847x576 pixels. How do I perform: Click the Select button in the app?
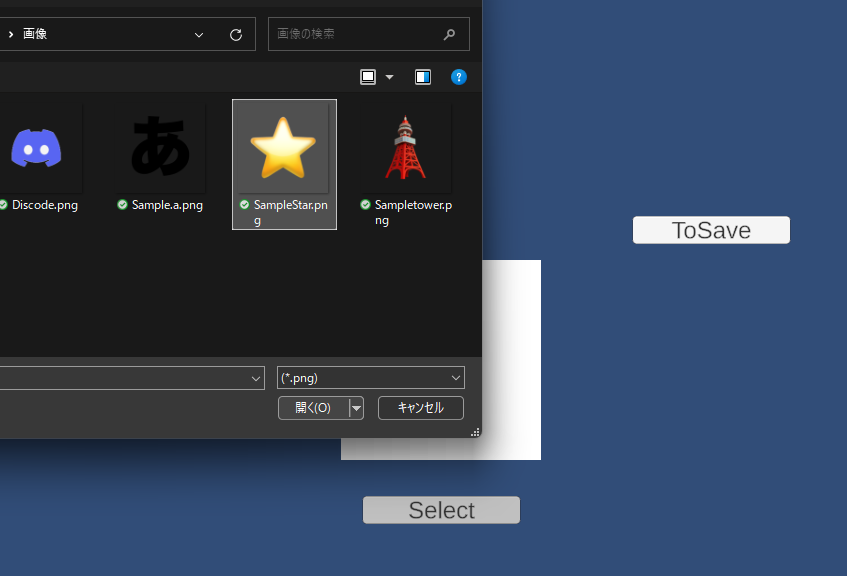point(441,510)
